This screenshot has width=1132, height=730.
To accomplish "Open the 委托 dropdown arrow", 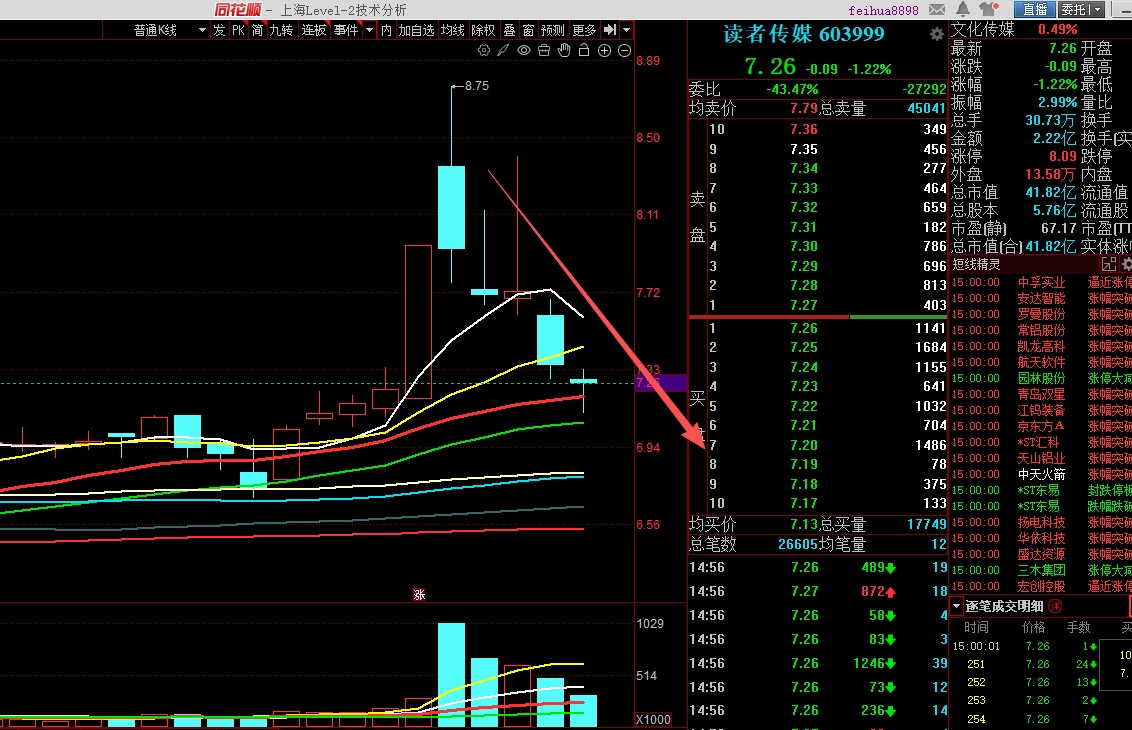I will click(1097, 9).
